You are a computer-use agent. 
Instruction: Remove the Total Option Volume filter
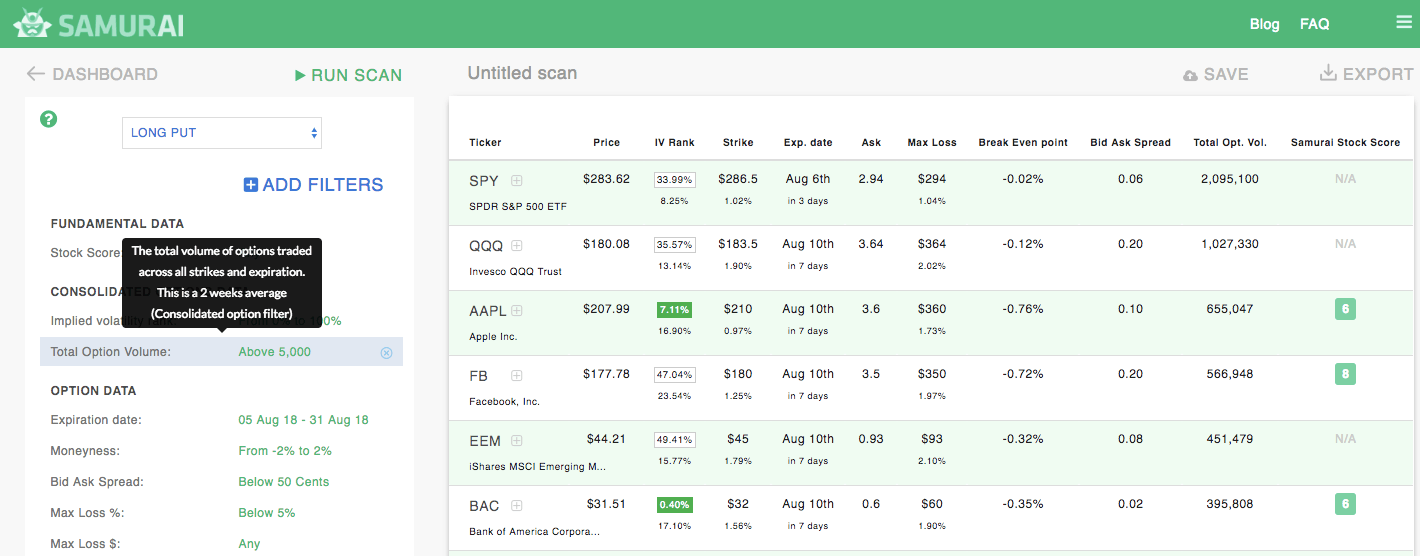click(386, 352)
